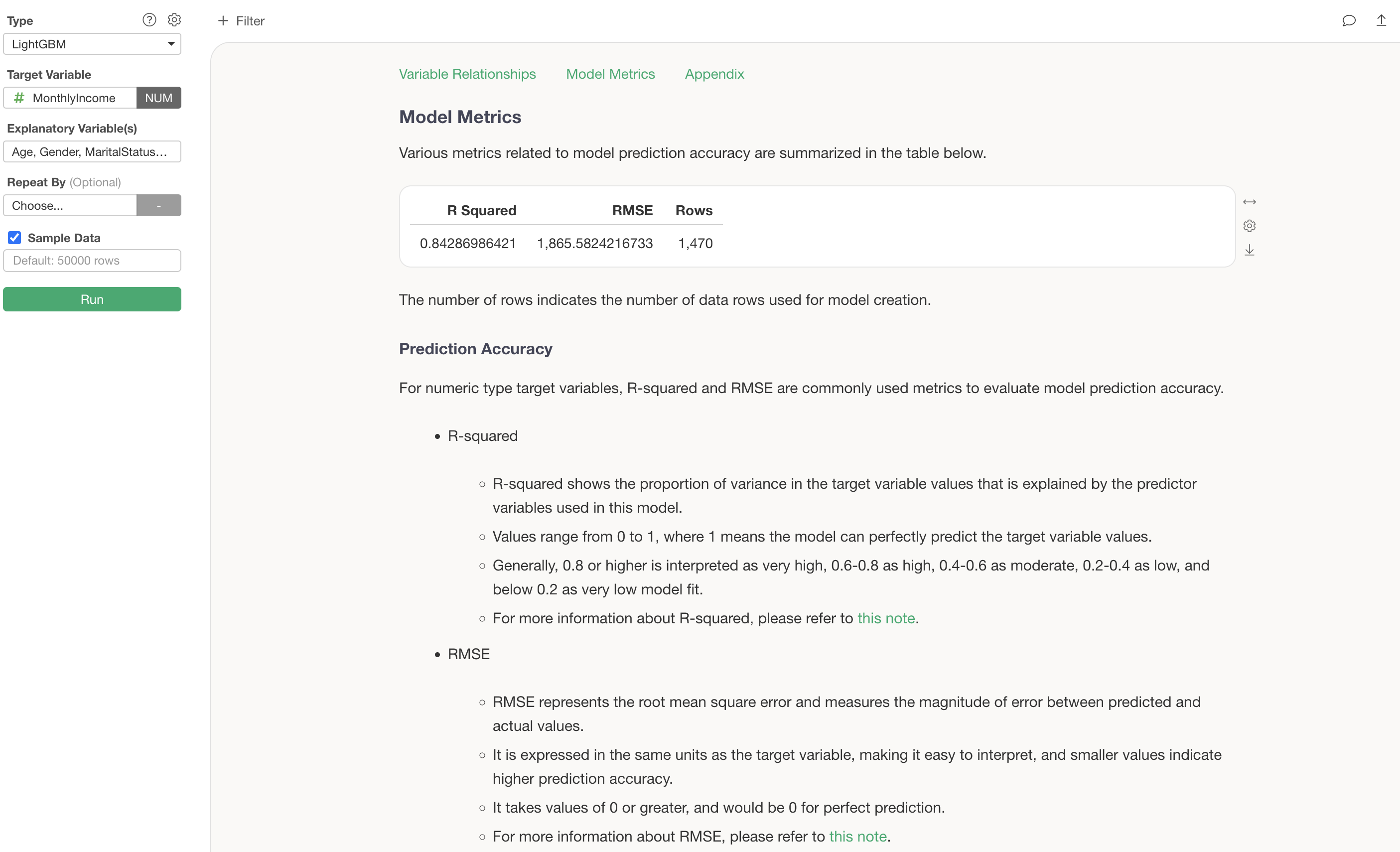The image size is (1400, 852).
Task: Jump to the Appendix tab
Action: 714,74
